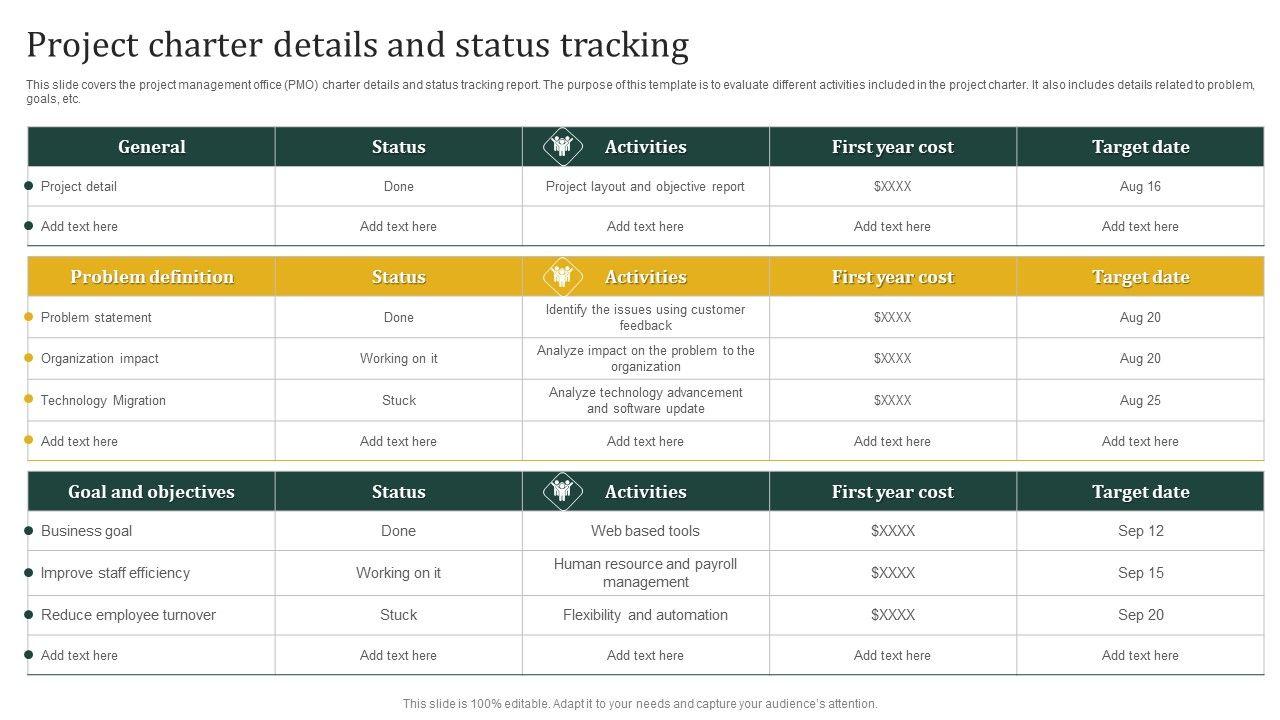Select the Human resource and payroll management cell
Image resolution: width=1280 pixels, height=720 pixels.
[x=645, y=573]
